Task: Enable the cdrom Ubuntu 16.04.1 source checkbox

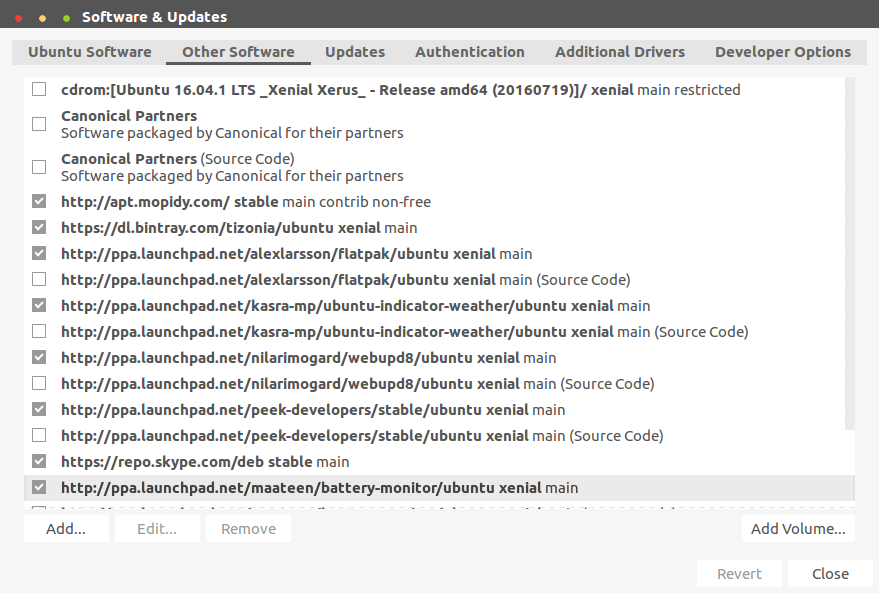Action: [39, 89]
